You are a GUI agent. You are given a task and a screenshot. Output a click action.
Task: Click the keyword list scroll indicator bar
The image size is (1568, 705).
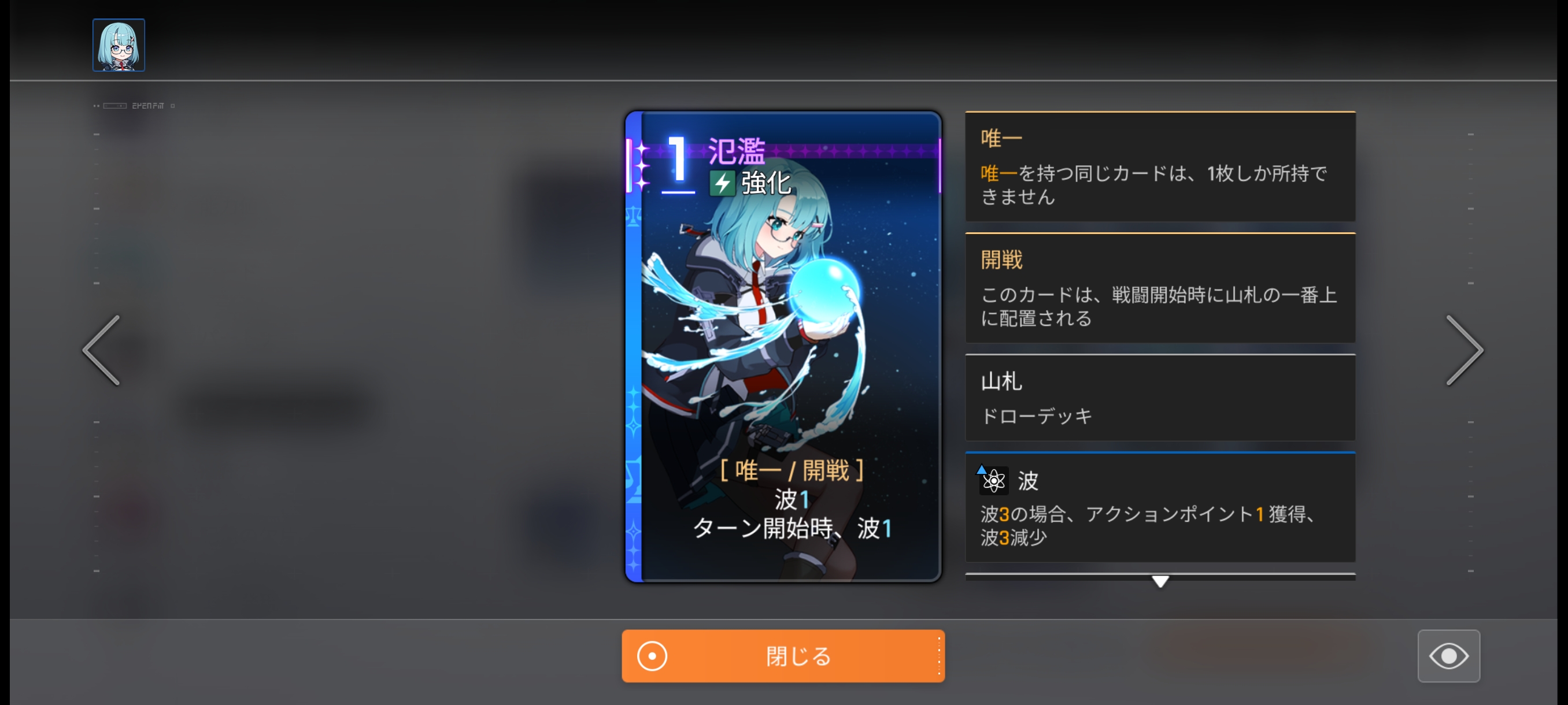tap(1160, 576)
